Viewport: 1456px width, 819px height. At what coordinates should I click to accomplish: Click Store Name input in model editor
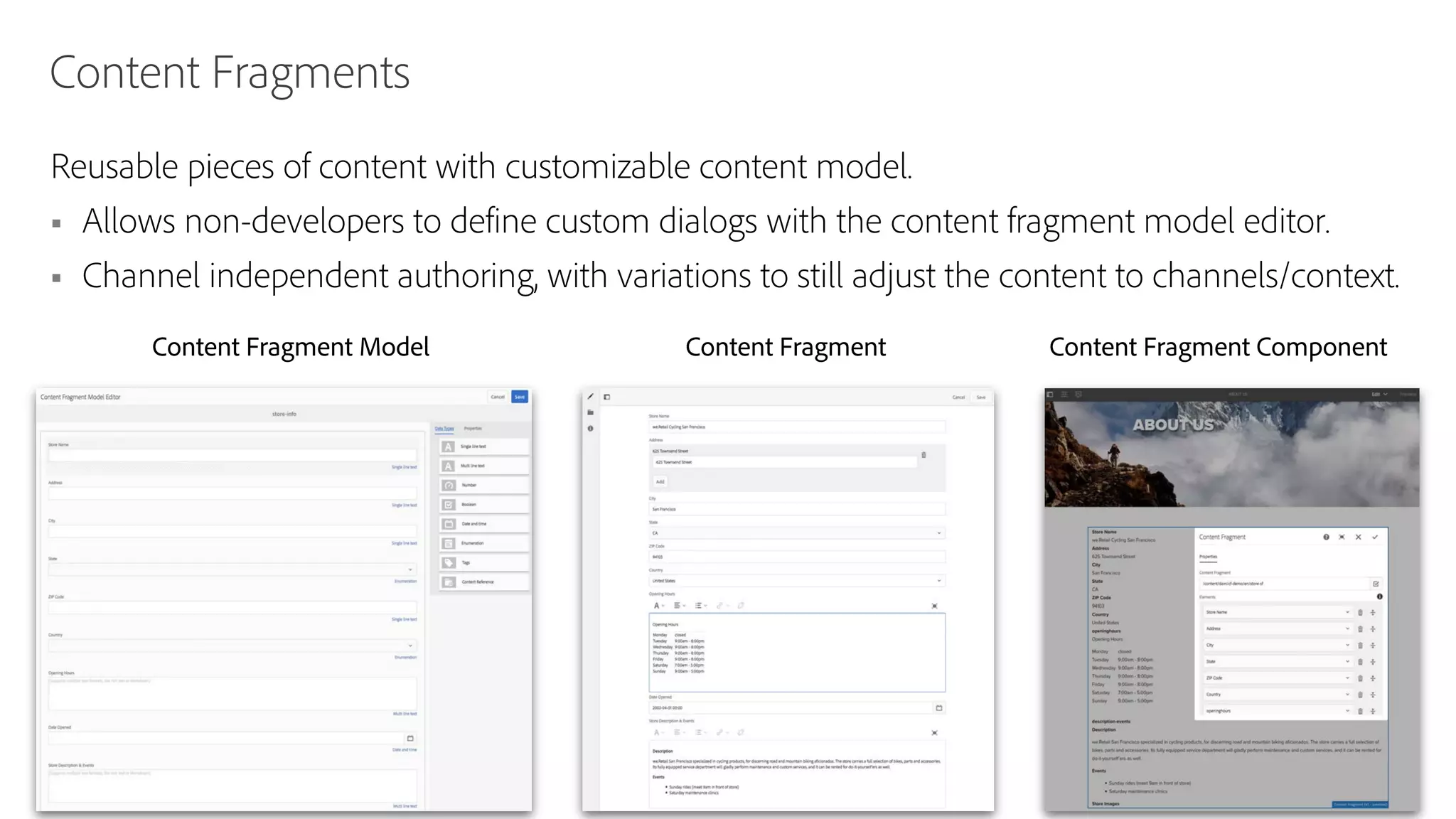tap(232, 455)
